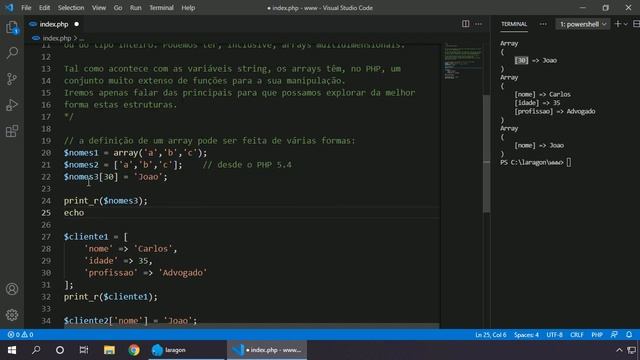Screen dimensions: 640x360
Task: Expand the chevron next to new terminal
Action: coord(626,24)
